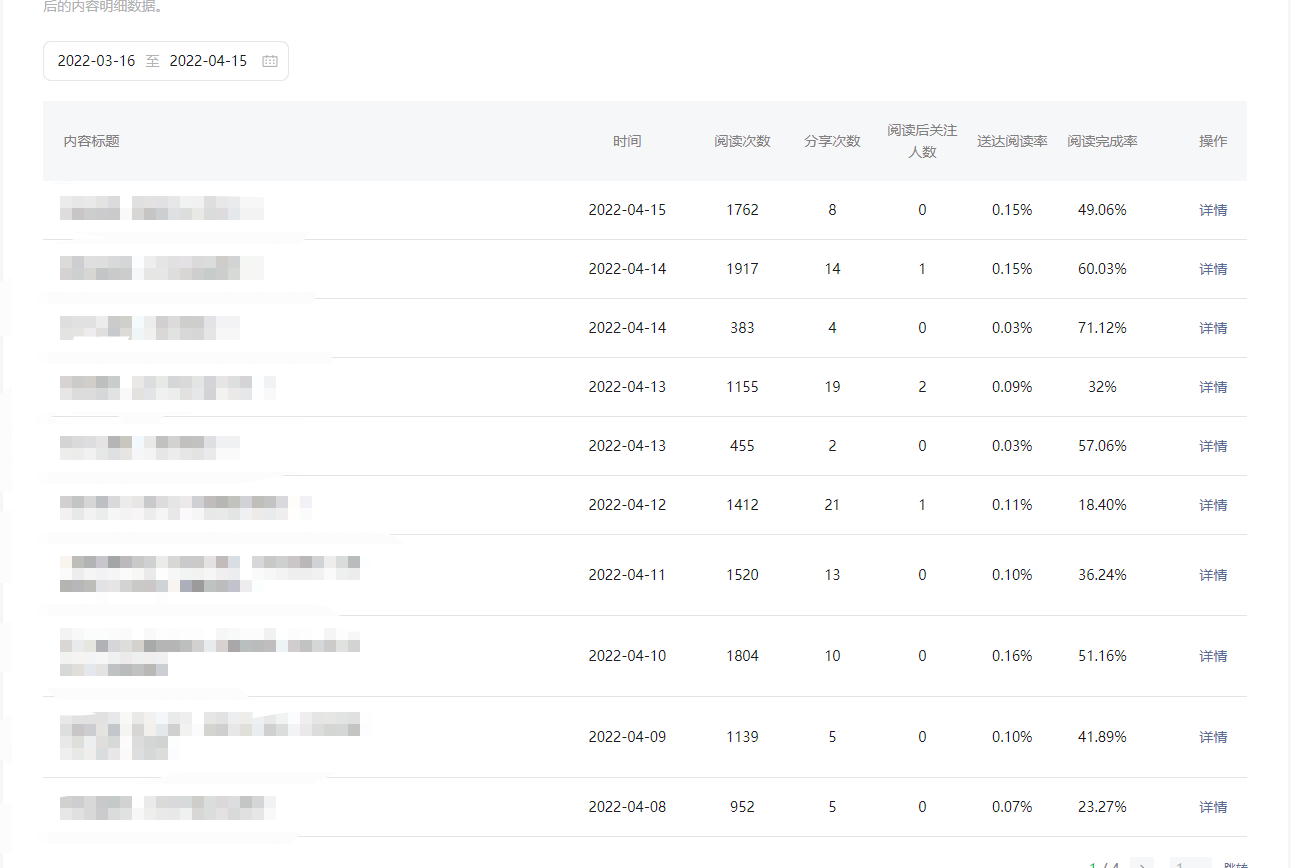1291x868 pixels.
Task: Click the start date 2022-03-16 field
Action: point(96,61)
